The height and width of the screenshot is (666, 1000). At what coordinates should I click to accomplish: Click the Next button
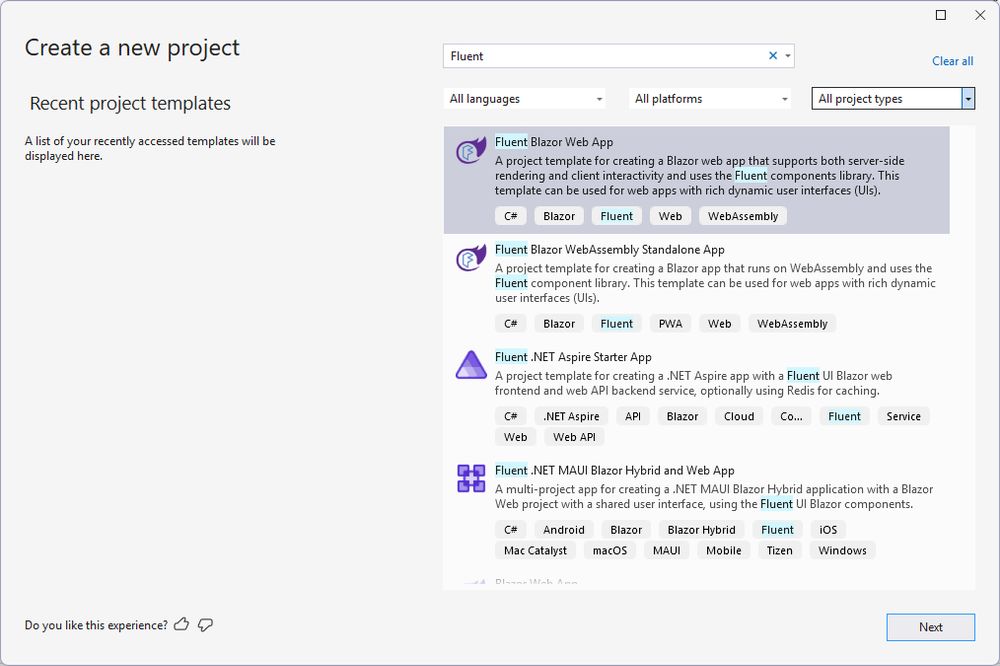[x=930, y=627]
